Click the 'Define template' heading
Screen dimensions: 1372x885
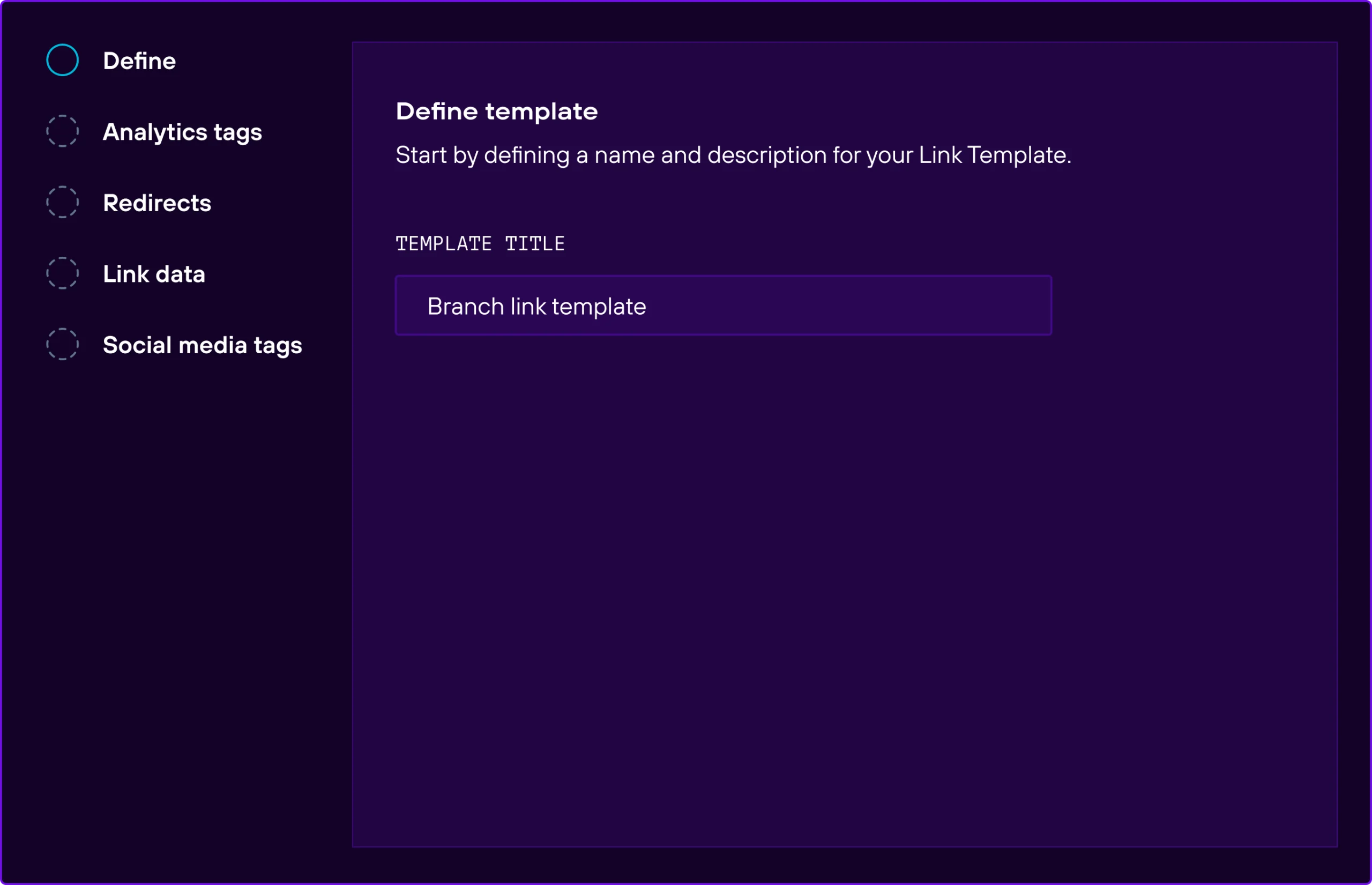pyautogui.click(x=496, y=111)
